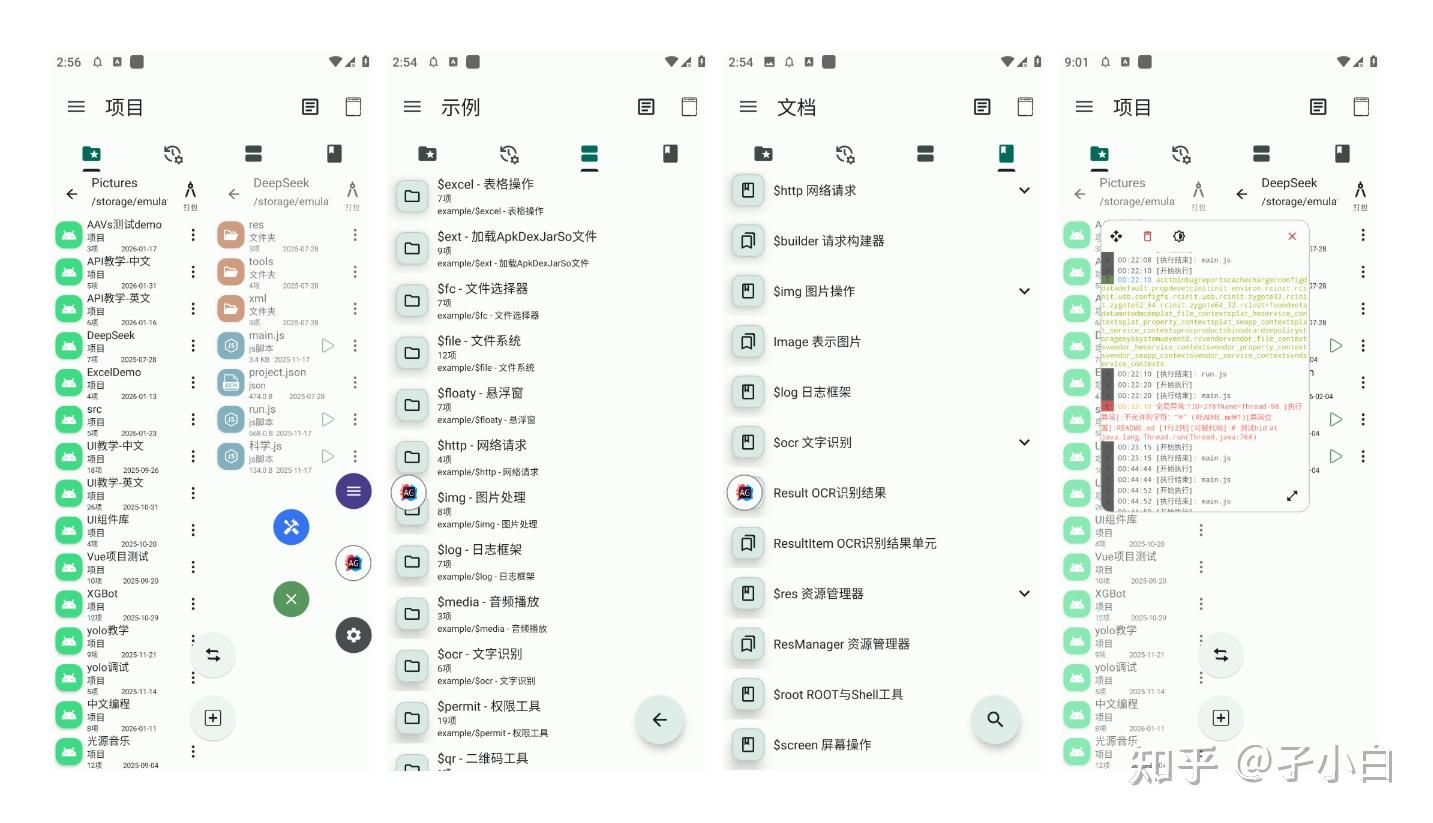Screen dimensions: 1433x823
Task: Delete logs with the red trash icon
Action: tap(1147, 236)
